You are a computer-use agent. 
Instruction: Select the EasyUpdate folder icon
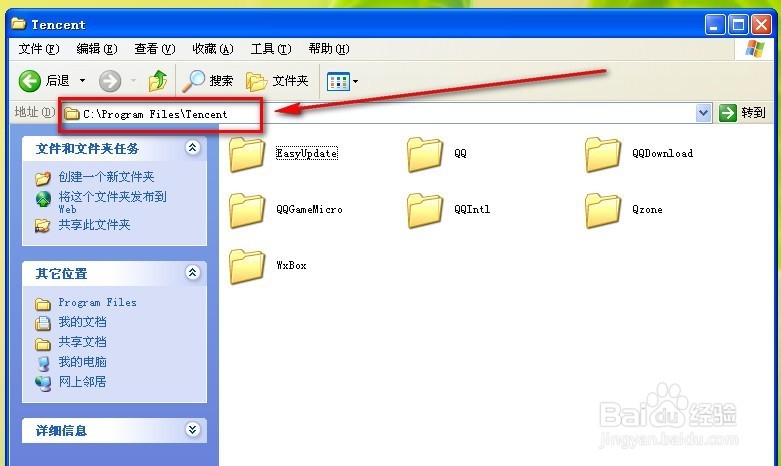(x=247, y=155)
